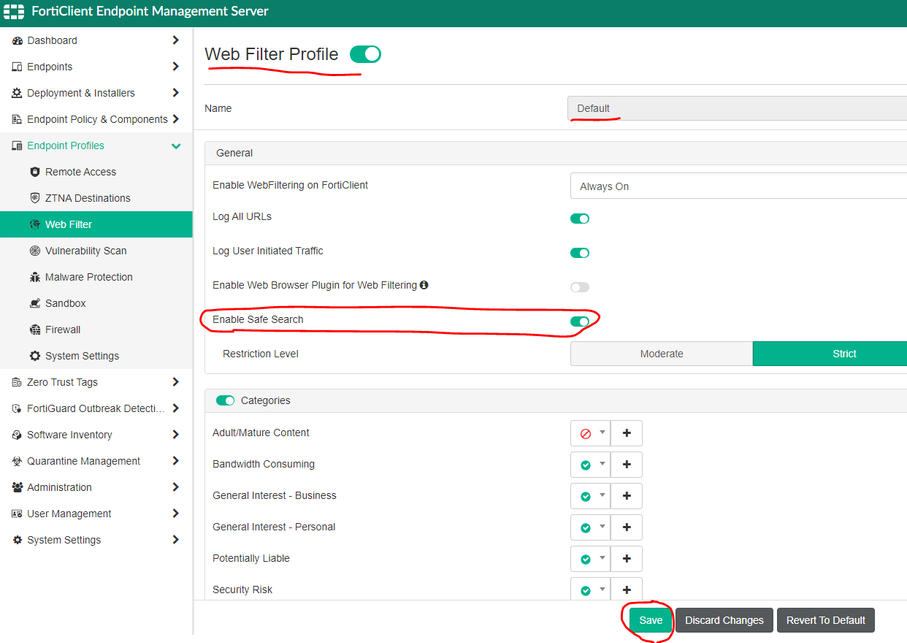Click the Save button
The image size is (907, 643).
(x=650, y=620)
